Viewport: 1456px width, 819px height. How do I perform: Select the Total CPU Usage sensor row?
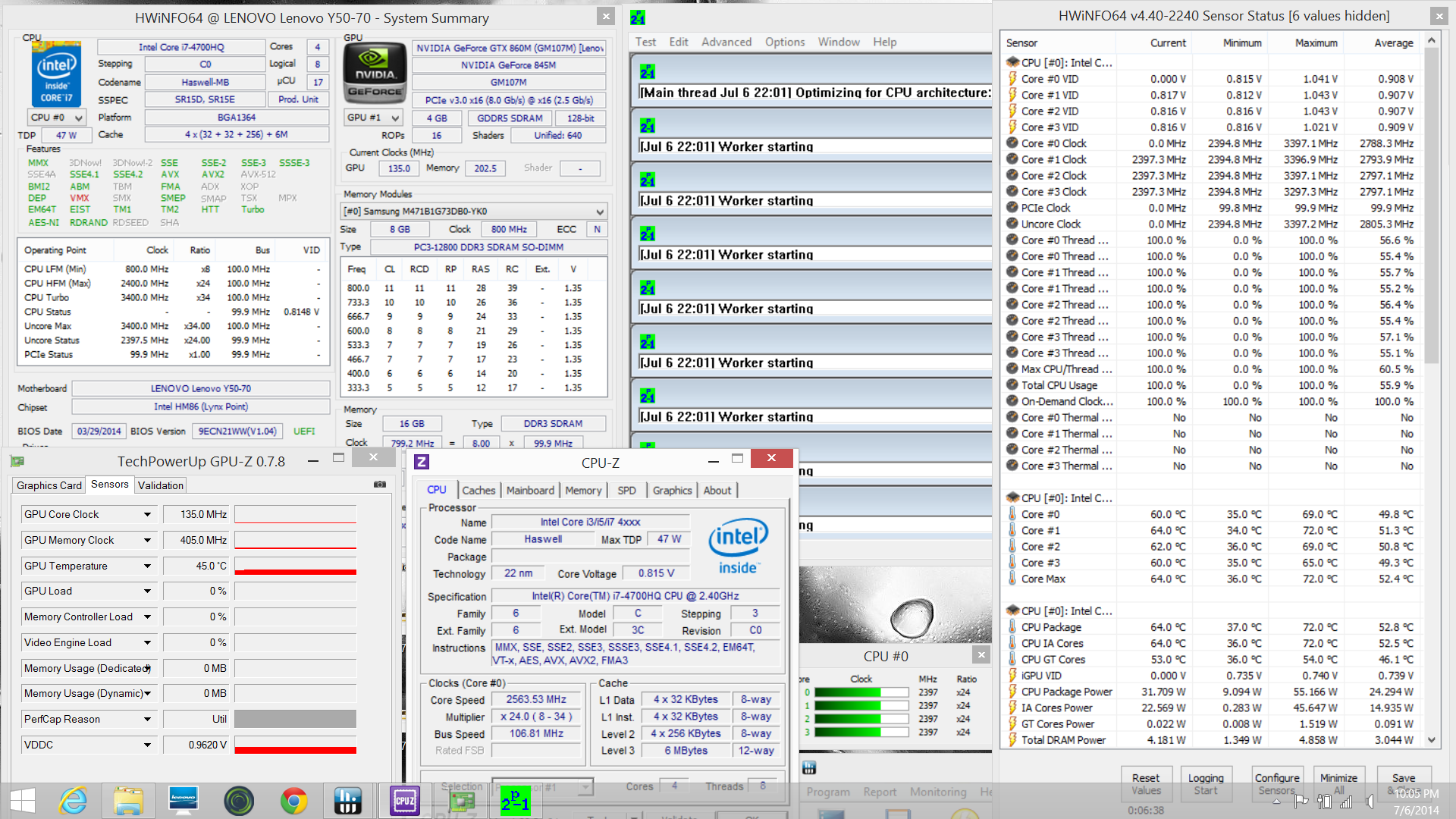[x=1210, y=385]
